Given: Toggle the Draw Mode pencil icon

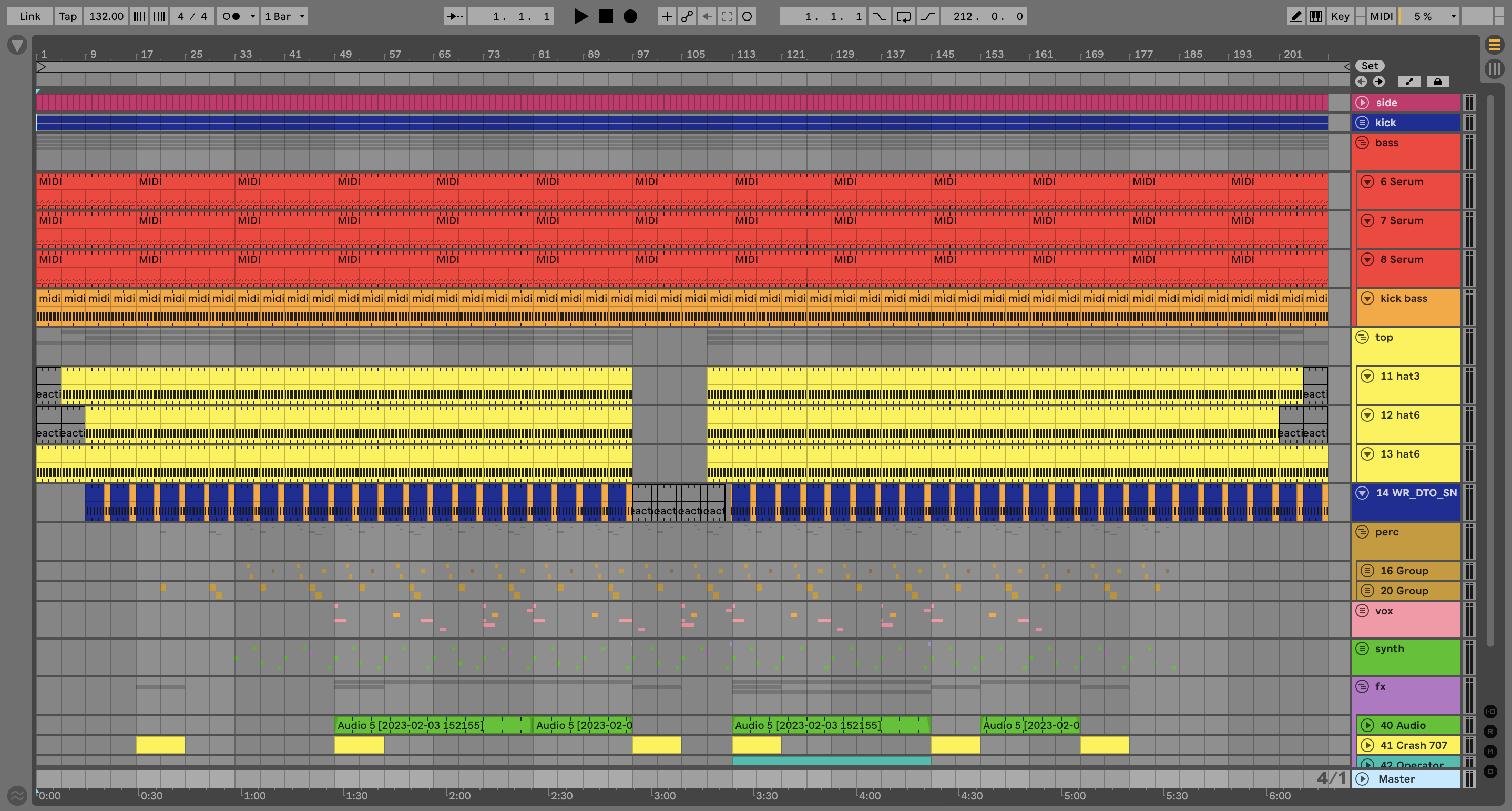Looking at the screenshot, I should point(1295,16).
